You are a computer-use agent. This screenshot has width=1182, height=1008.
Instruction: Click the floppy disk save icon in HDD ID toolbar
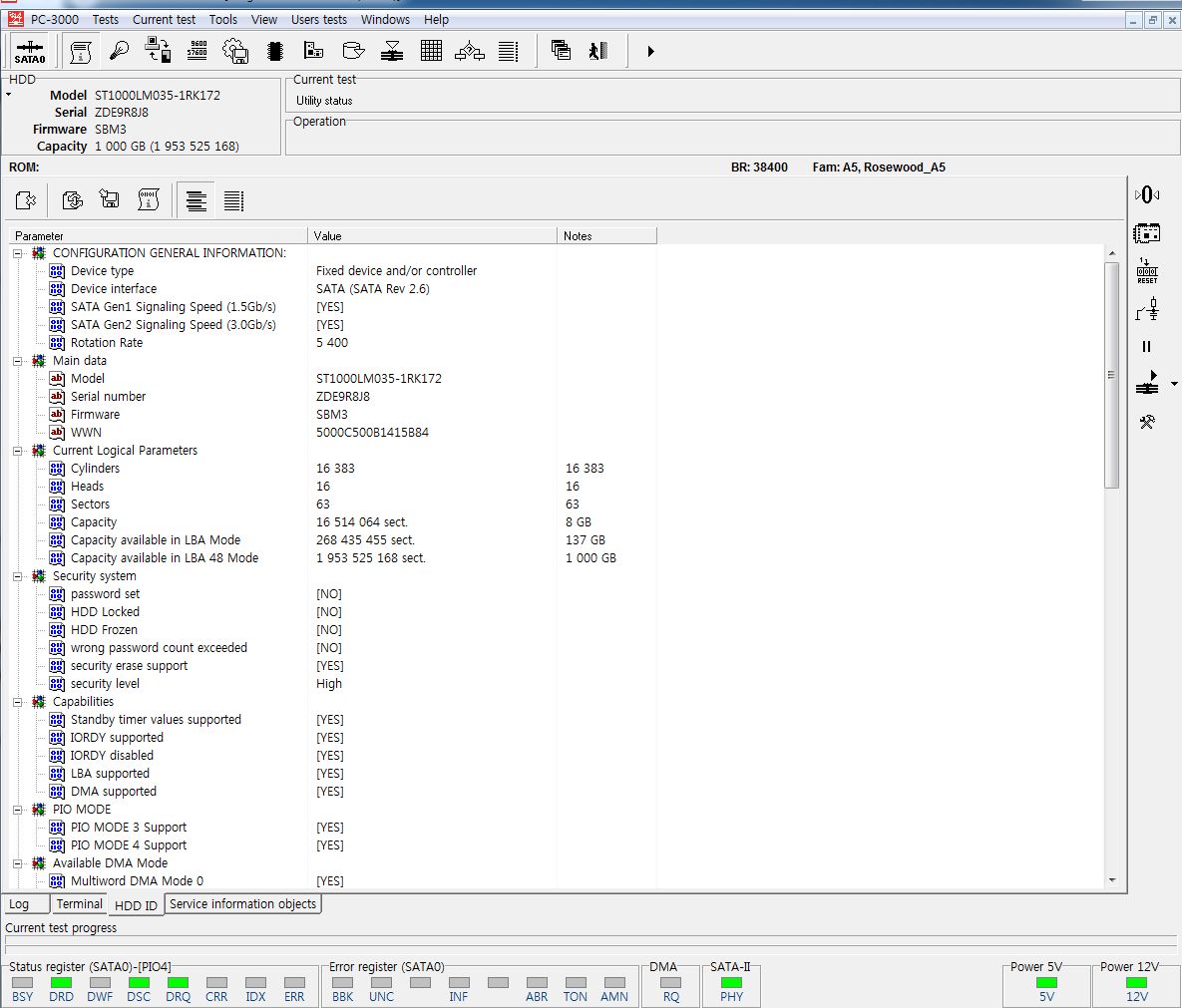(x=110, y=200)
